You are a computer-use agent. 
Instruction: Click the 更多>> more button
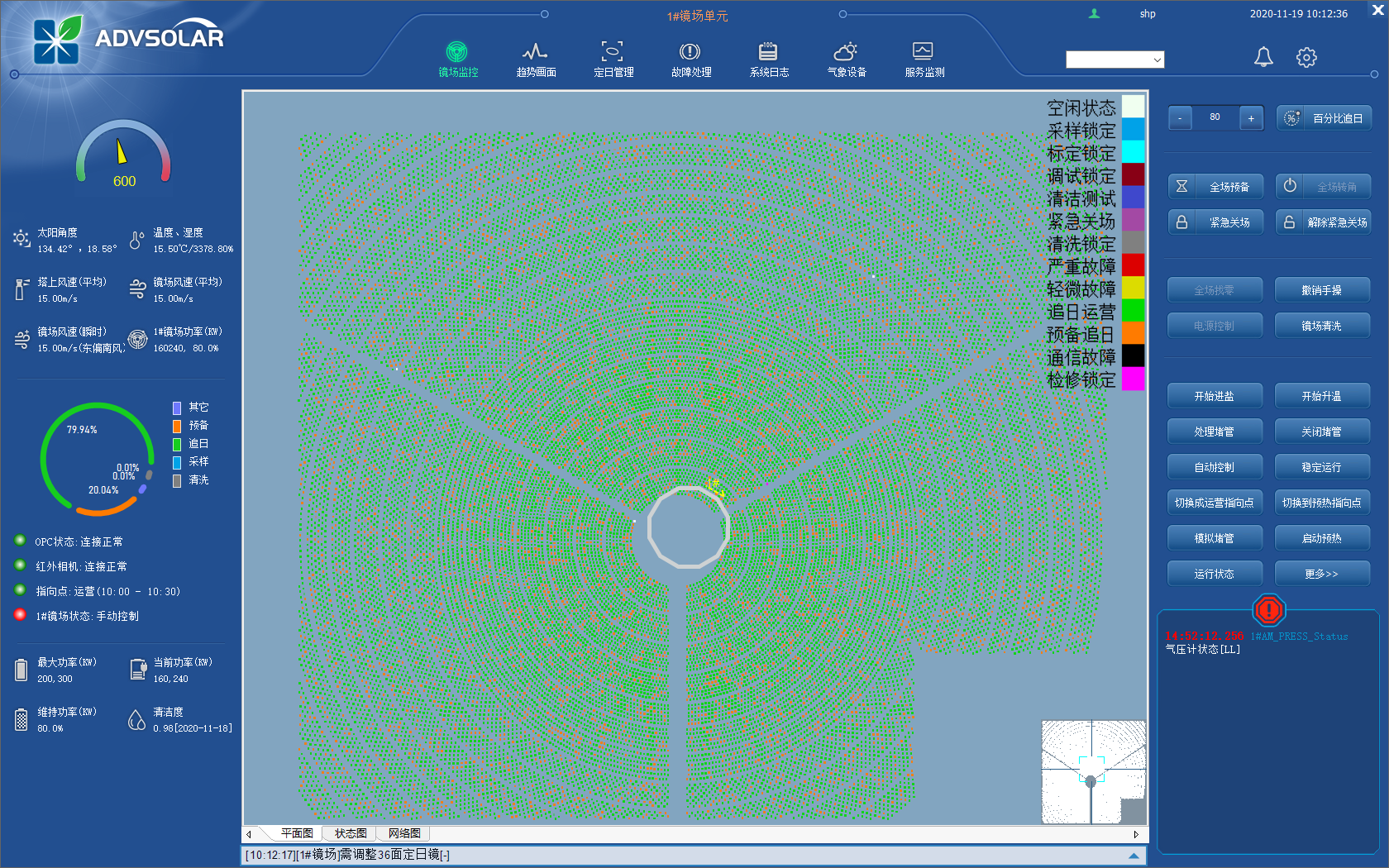pos(1321,574)
